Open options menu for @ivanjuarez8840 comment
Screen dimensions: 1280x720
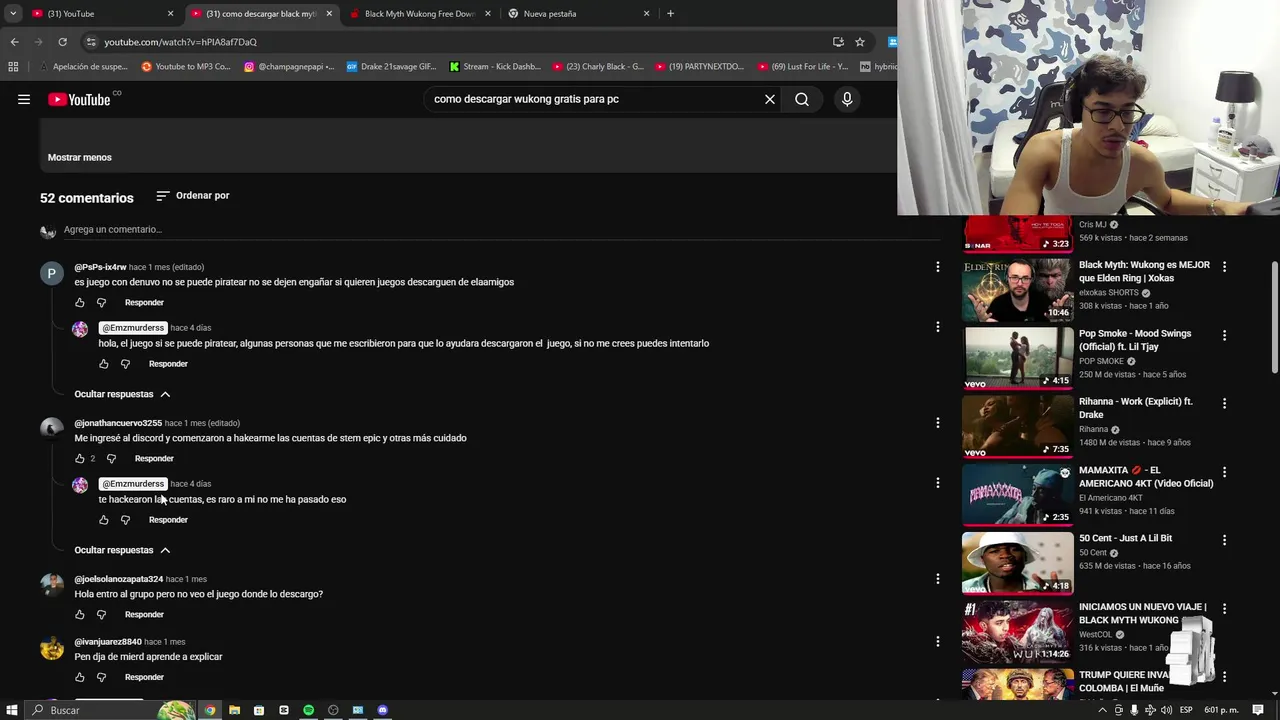937,641
